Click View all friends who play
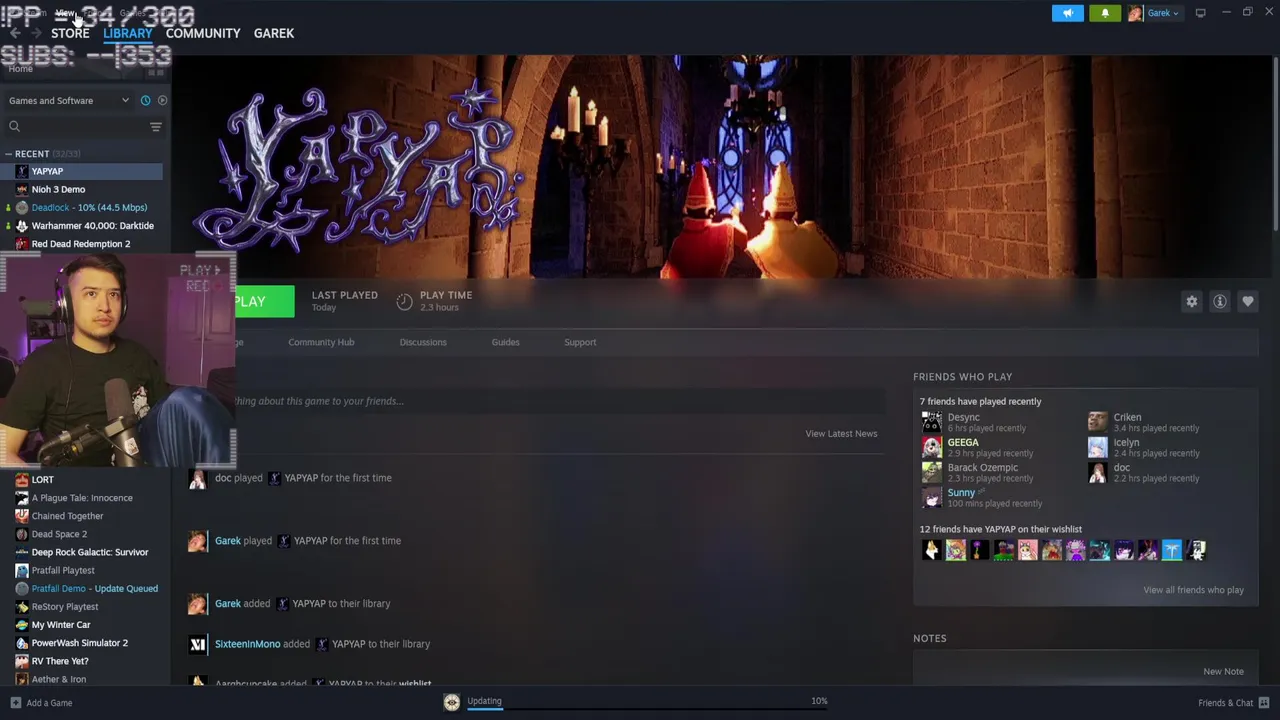This screenshot has width=1280, height=720. point(1193,590)
